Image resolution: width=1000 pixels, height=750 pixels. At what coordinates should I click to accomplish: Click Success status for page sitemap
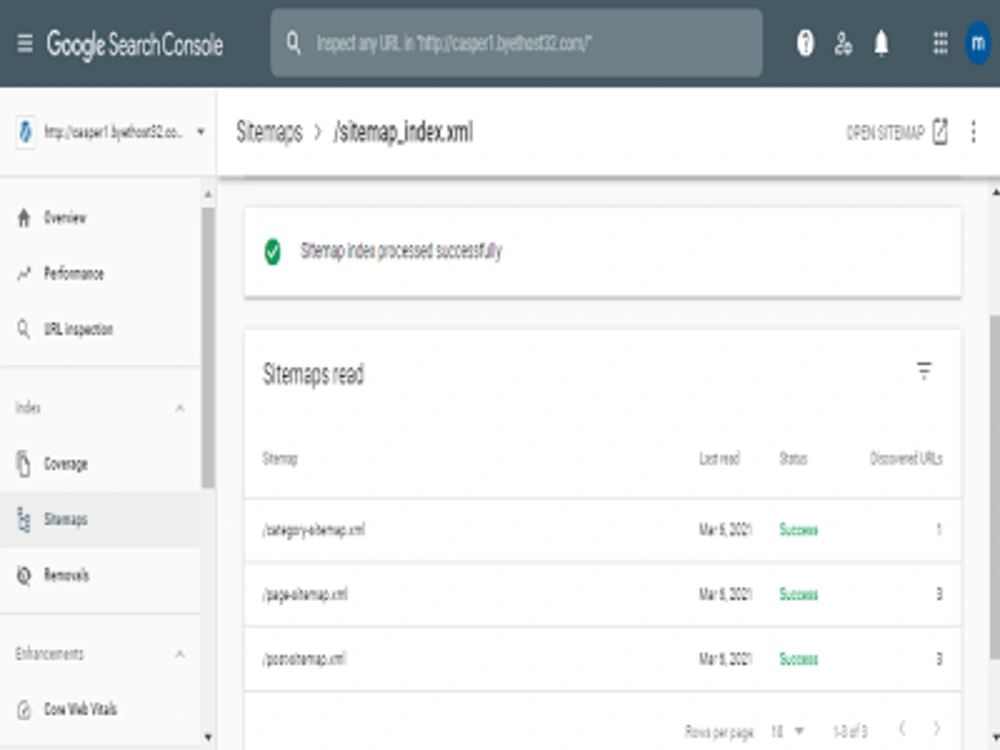point(798,594)
